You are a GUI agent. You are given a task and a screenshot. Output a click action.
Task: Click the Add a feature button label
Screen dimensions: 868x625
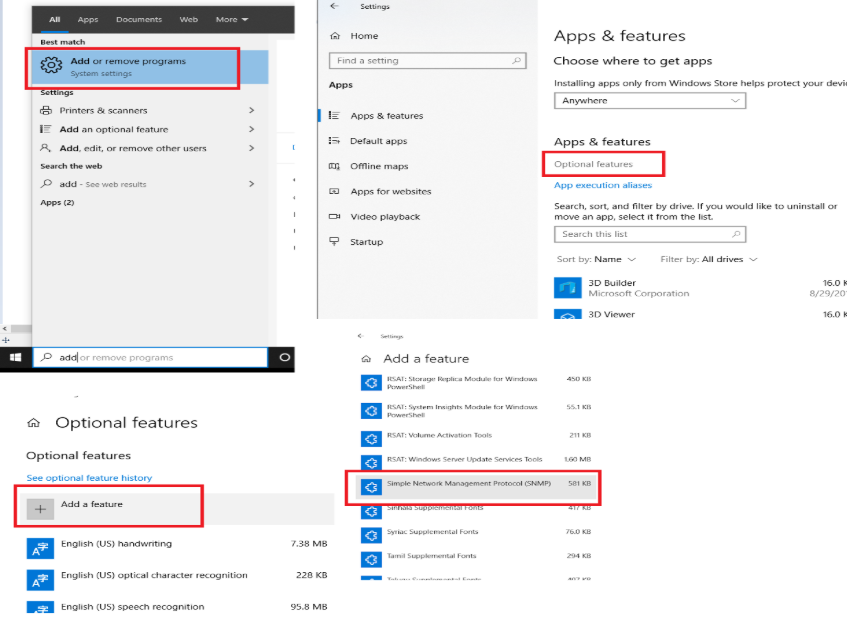[92, 504]
